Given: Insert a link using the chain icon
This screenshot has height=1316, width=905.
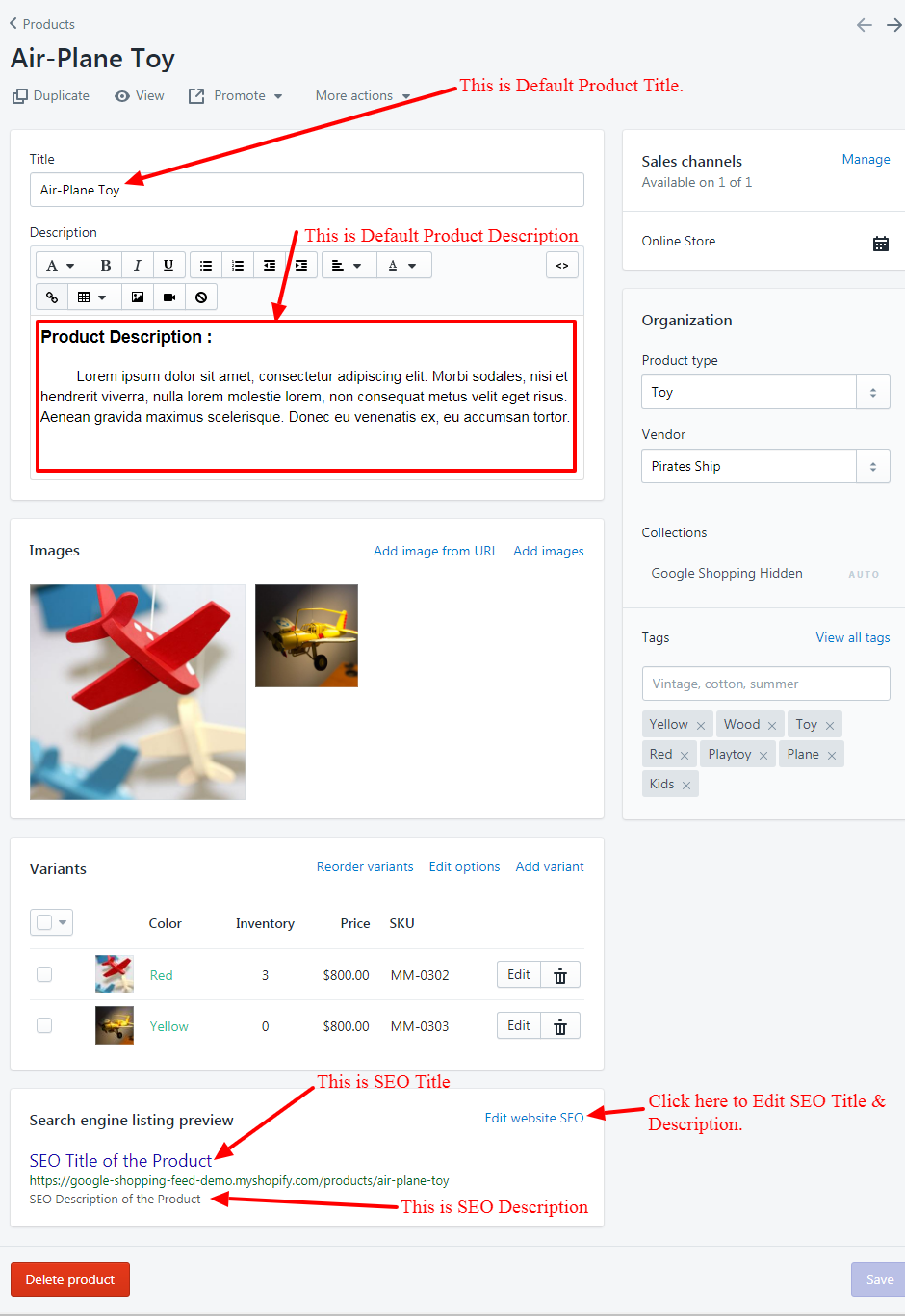Looking at the screenshot, I should [x=52, y=297].
